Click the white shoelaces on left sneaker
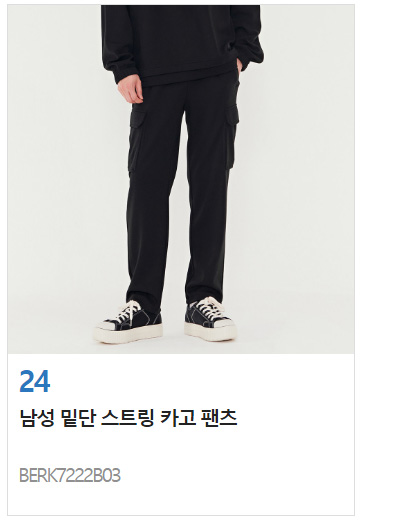 pos(129,311)
